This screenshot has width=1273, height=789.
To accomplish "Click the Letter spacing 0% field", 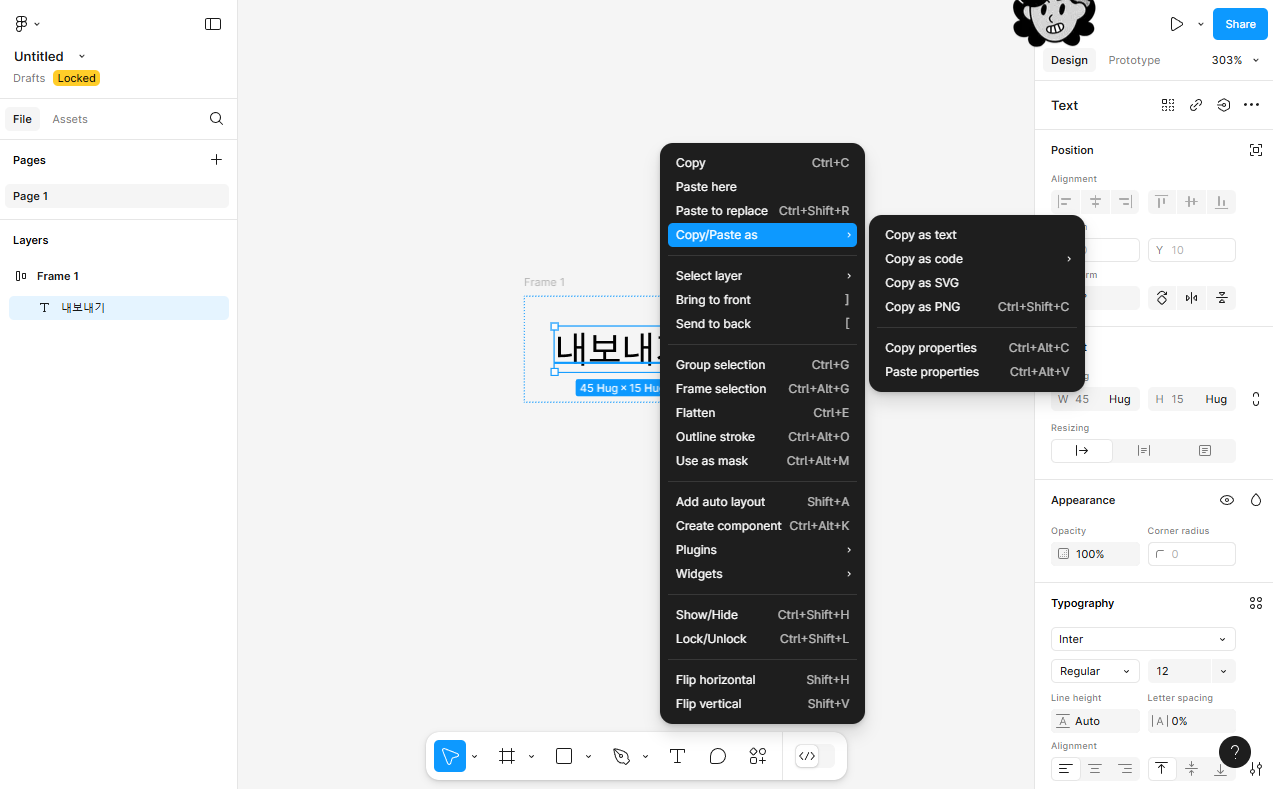I will [x=1191, y=721].
